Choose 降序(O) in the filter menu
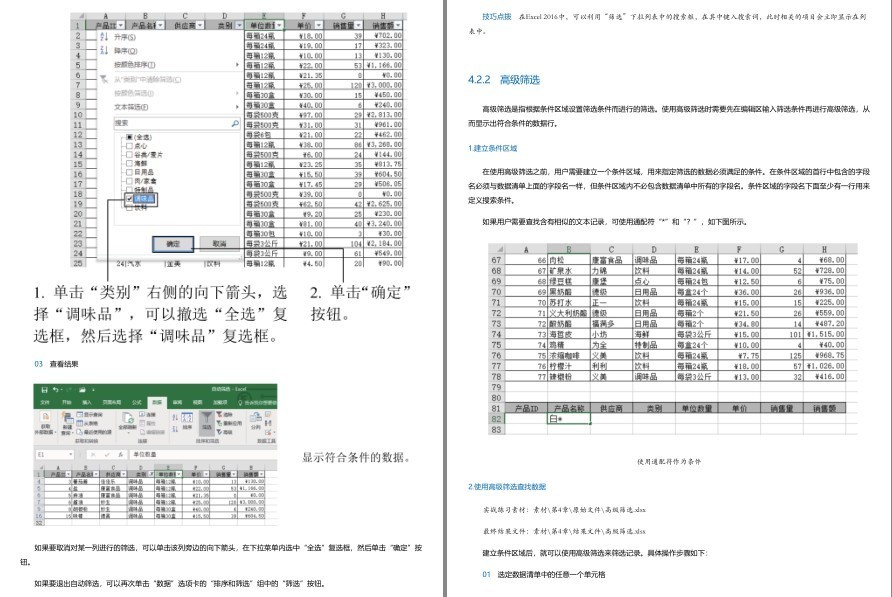Image resolution: width=892 pixels, height=597 pixels. click(x=125, y=51)
